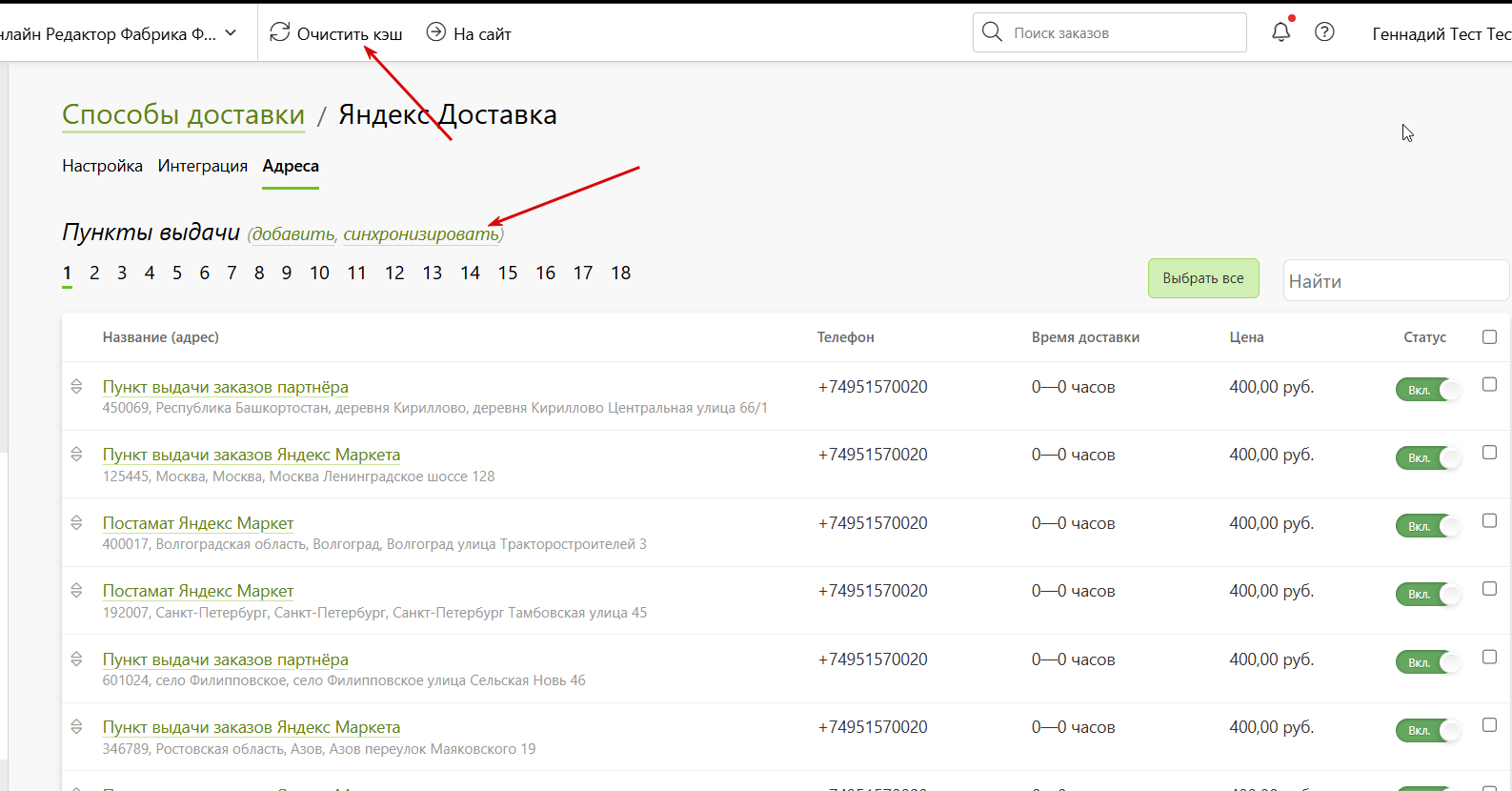Open Пункт выдачи заказов партнёра in Филипповское
This screenshot has height=791, width=1512.
click(x=225, y=659)
